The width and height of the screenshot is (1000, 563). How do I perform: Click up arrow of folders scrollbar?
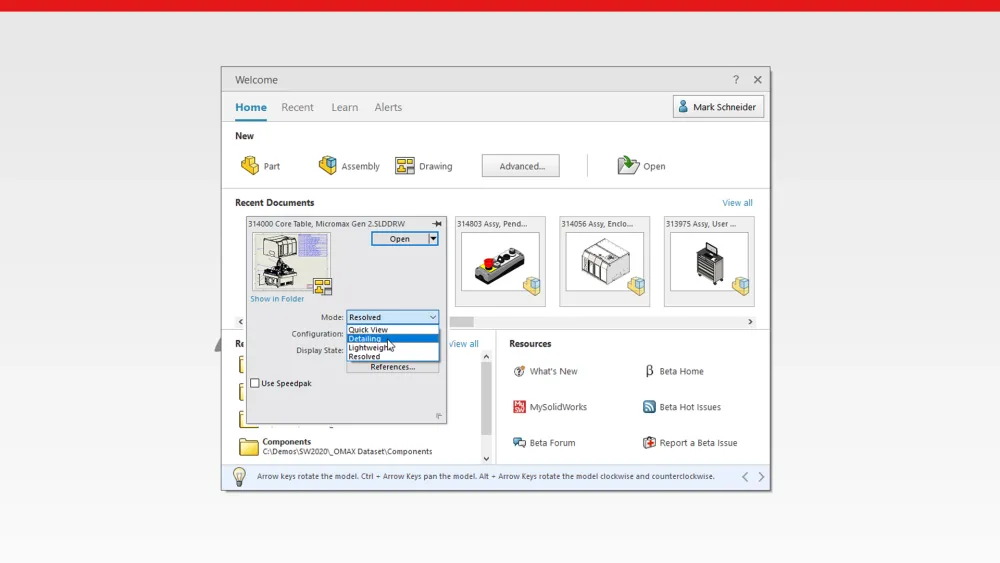click(486, 357)
